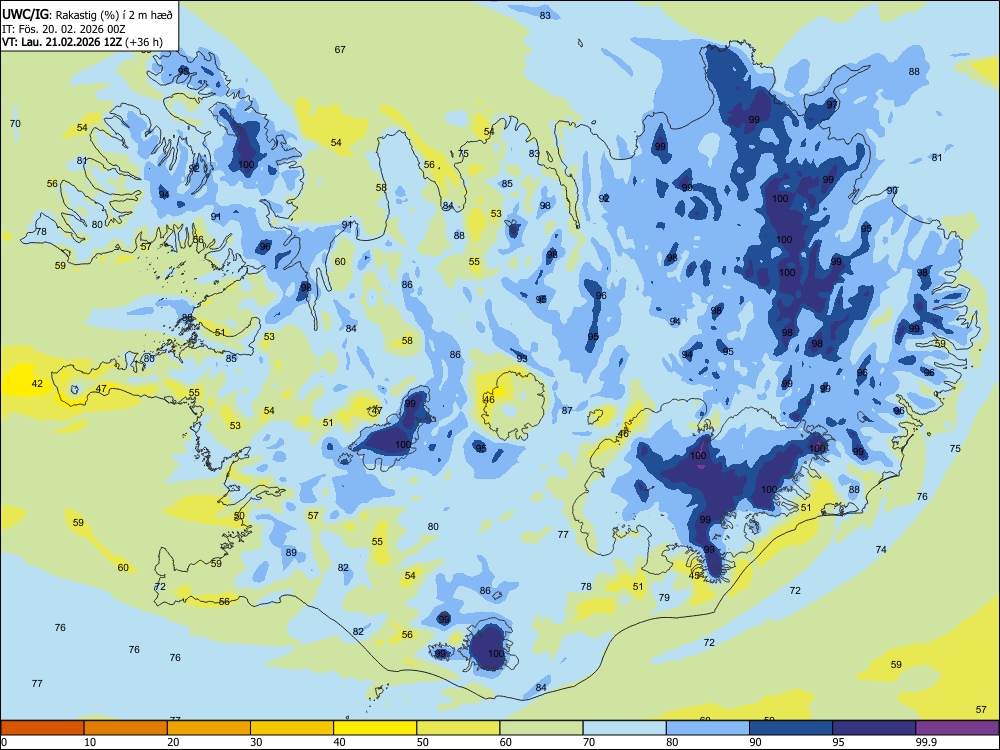Pick the legend swatch between 10 and 20
1000x750 pixels.
pyautogui.click(x=126, y=728)
